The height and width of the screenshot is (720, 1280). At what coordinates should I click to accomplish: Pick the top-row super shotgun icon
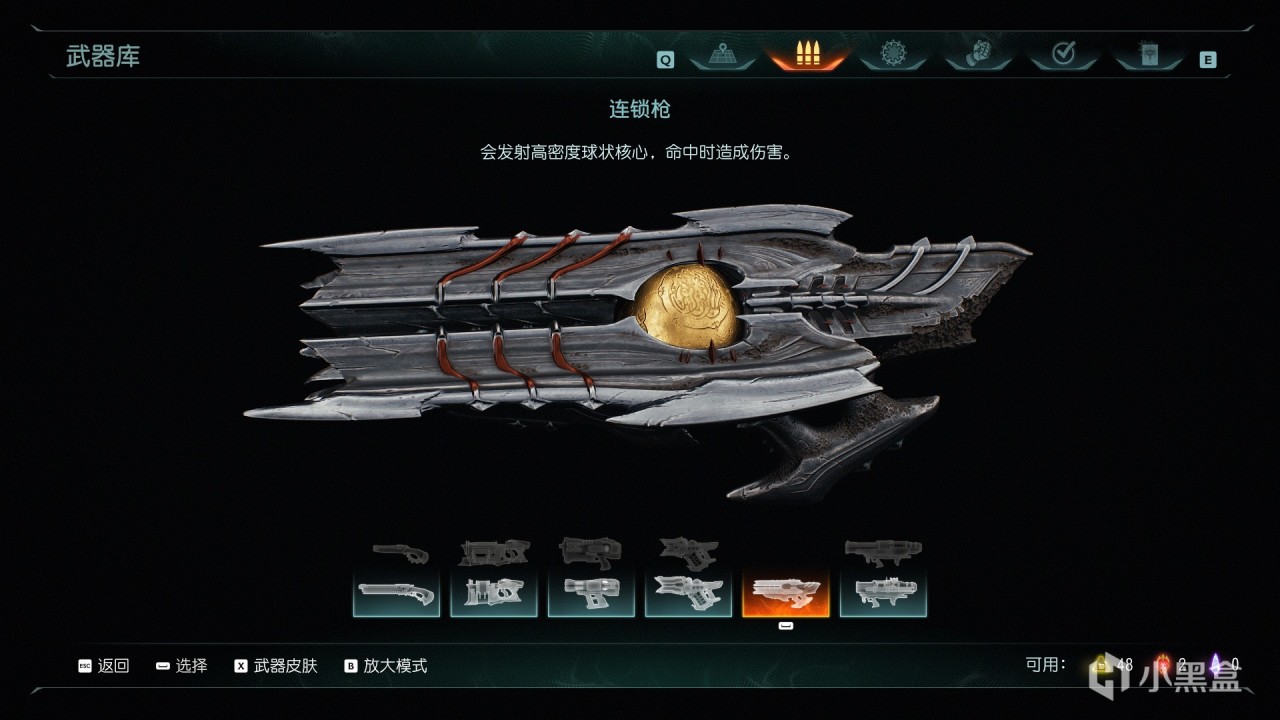tap(400, 552)
